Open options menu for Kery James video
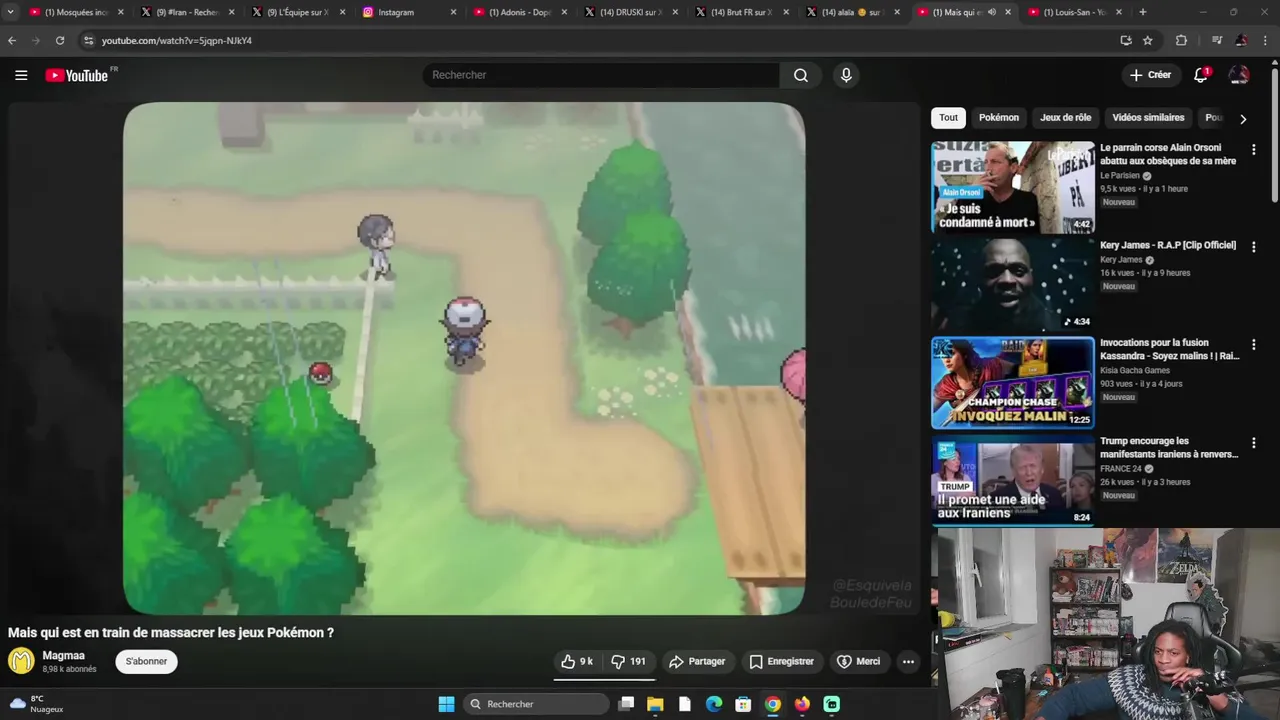The width and height of the screenshot is (1280, 720). (1253, 247)
